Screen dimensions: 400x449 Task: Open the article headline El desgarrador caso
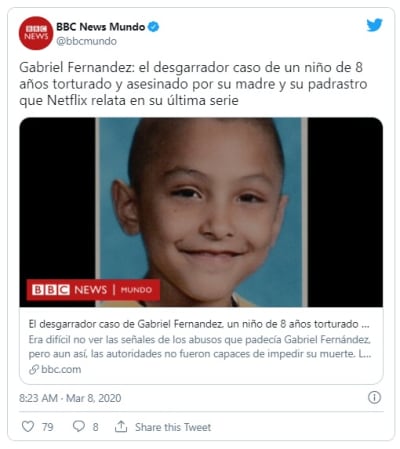click(199, 324)
